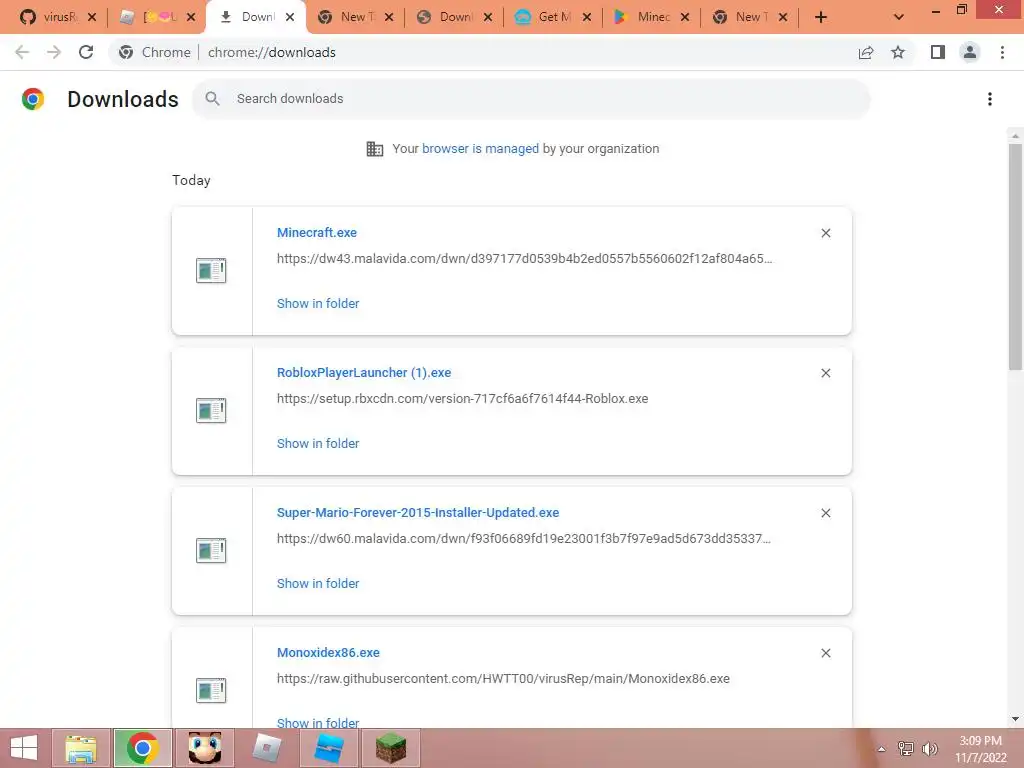Close the Minec tab
Viewport: 1024px width, 768px height.
(684, 18)
